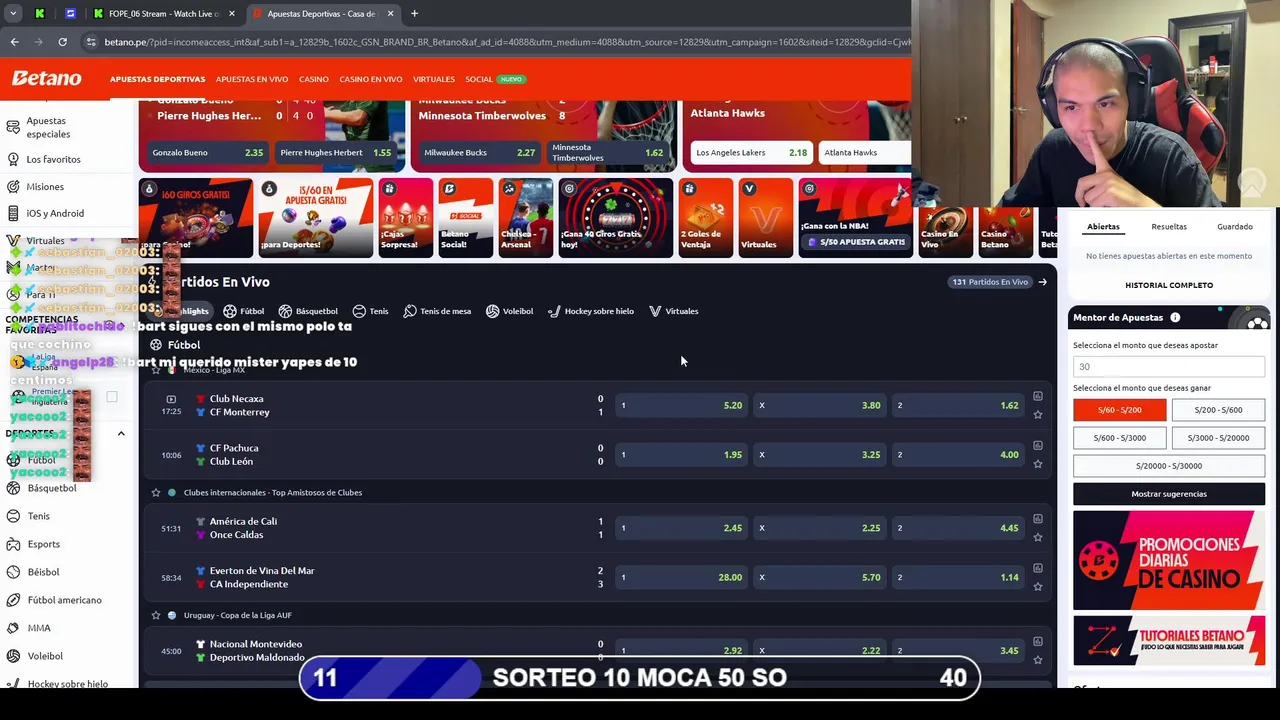Click Mostrar sugerencias button

pyautogui.click(x=1169, y=494)
